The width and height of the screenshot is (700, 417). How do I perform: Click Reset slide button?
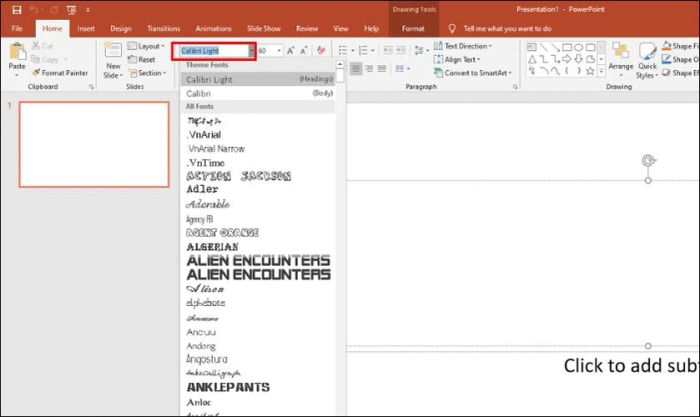point(142,59)
